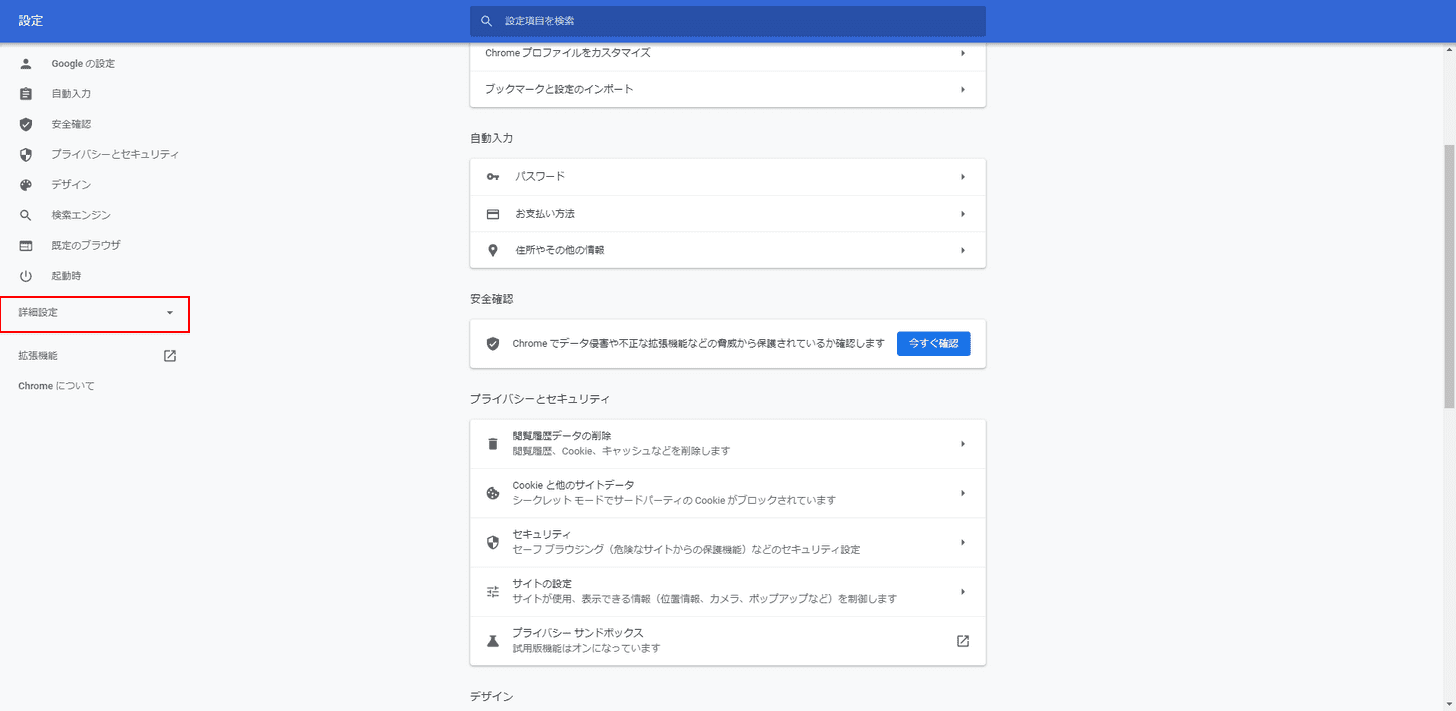Click the location pin icon in 住所やその他の情報 row
Screen dimensions: 1456x711
pyautogui.click(x=493, y=250)
